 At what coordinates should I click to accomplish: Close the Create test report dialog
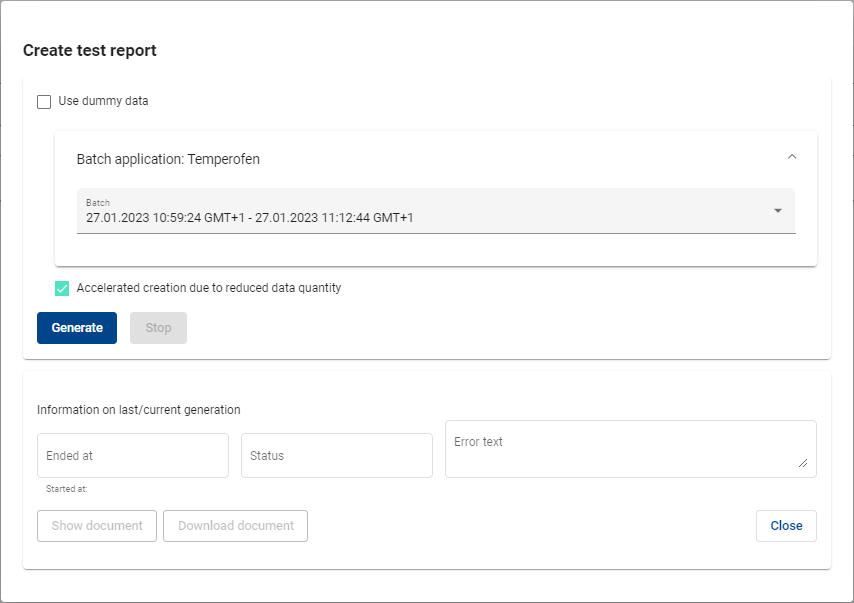point(786,526)
